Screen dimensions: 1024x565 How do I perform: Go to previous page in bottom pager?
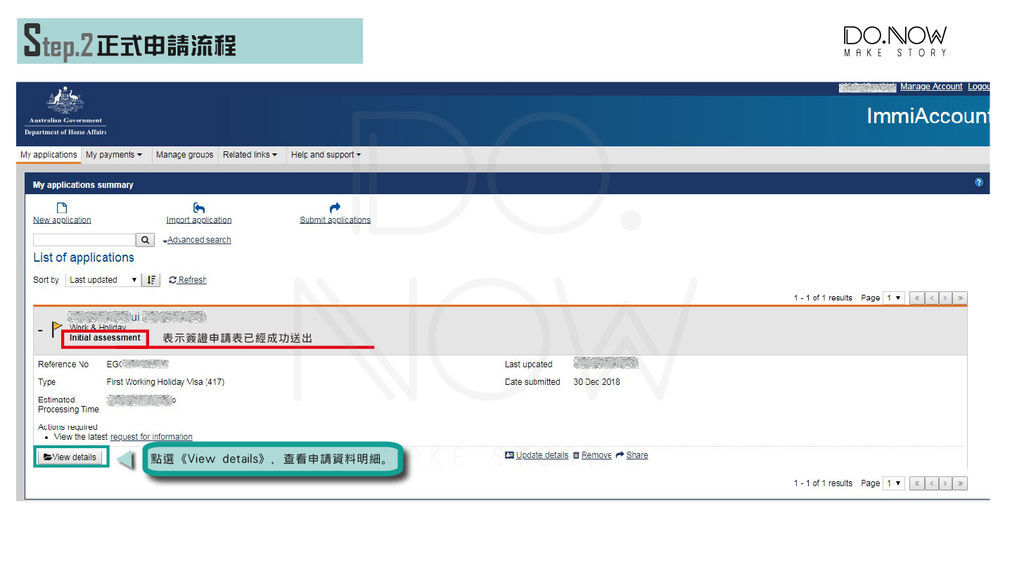(931, 483)
